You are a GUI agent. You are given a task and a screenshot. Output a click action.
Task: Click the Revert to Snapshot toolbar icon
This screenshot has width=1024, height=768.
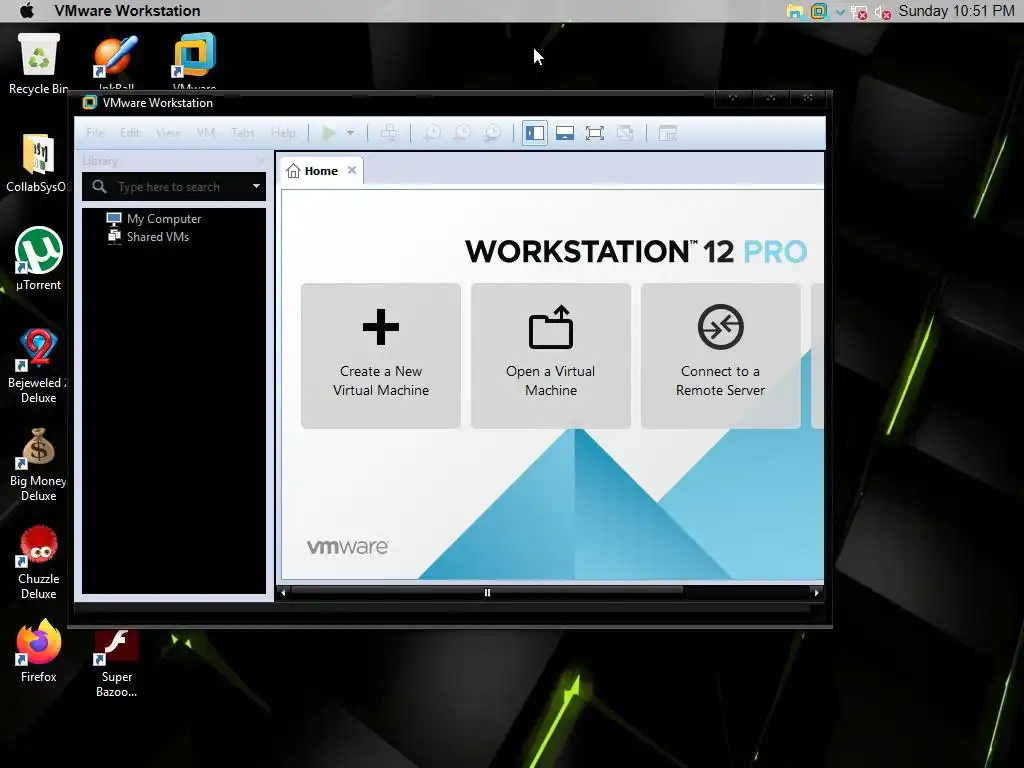(462, 133)
